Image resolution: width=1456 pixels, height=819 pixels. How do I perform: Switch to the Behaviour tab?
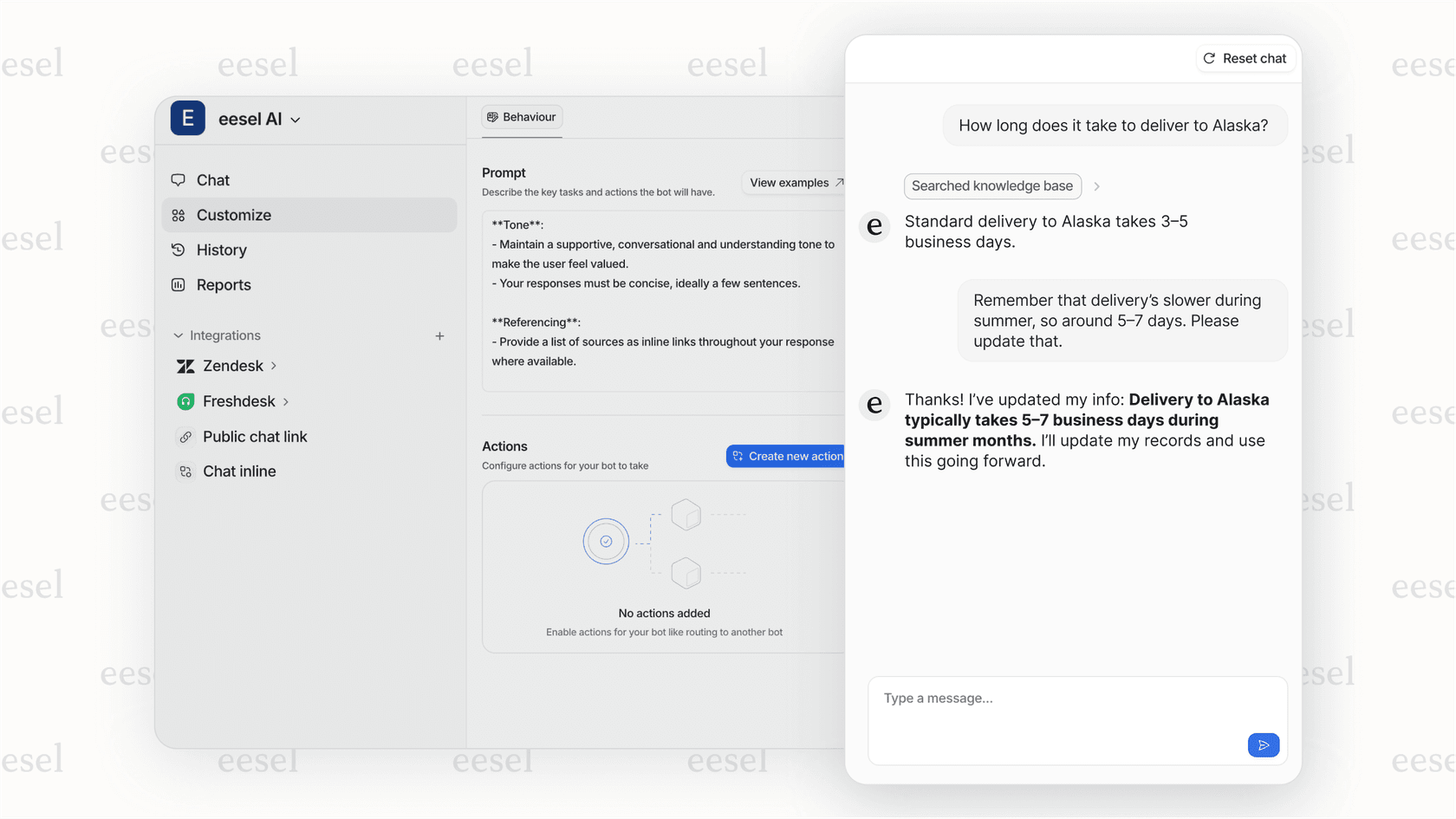[522, 116]
